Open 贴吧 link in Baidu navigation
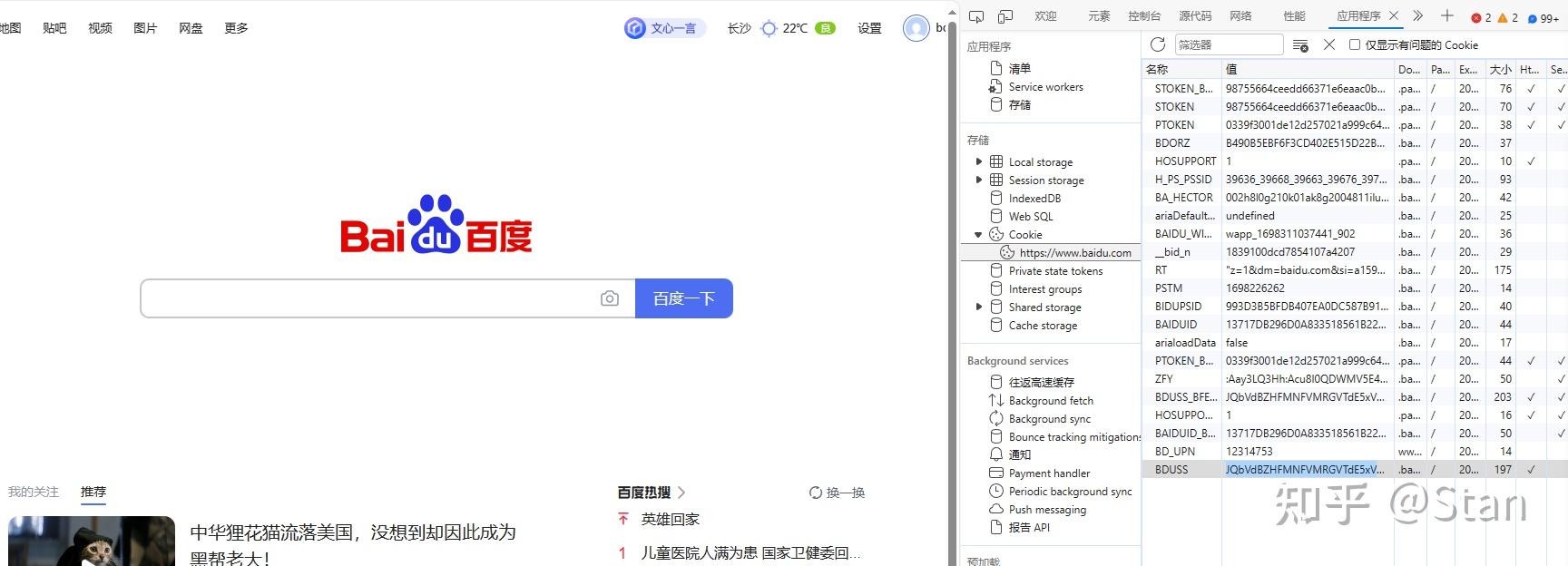This screenshot has width=1568, height=566. pyautogui.click(x=54, y=28)
